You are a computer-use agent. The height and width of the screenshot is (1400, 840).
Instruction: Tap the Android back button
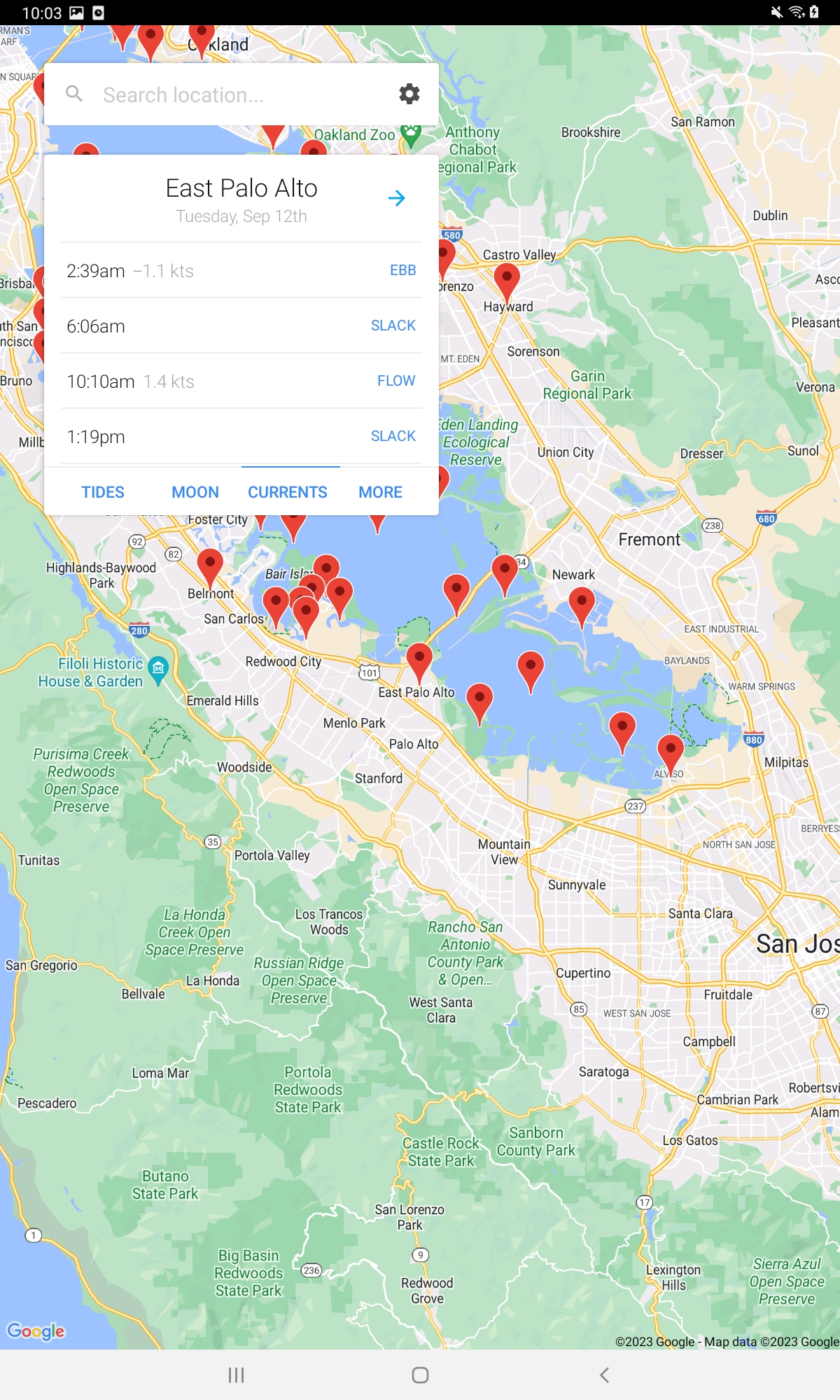[x=604, y=1375]
